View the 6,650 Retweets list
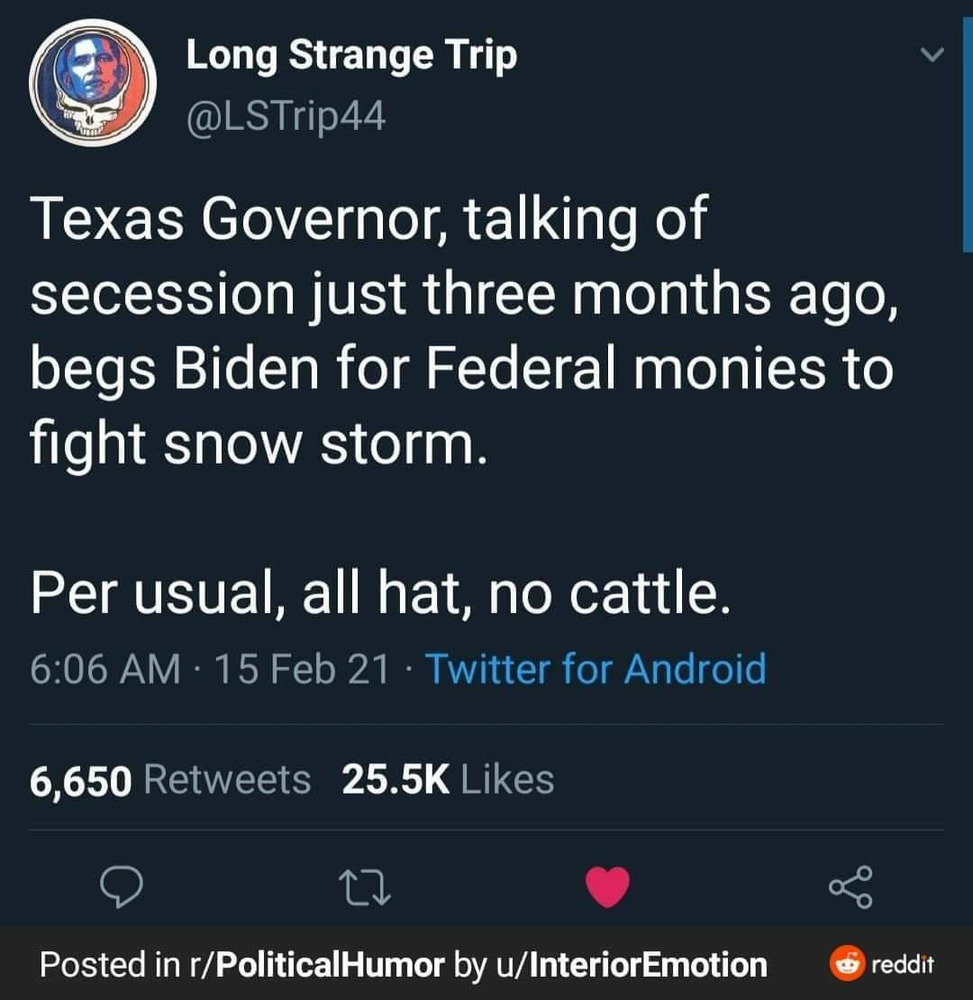The width and height of the screenshot is (973, 1000). pyautogui.click(x=170, y=779)
